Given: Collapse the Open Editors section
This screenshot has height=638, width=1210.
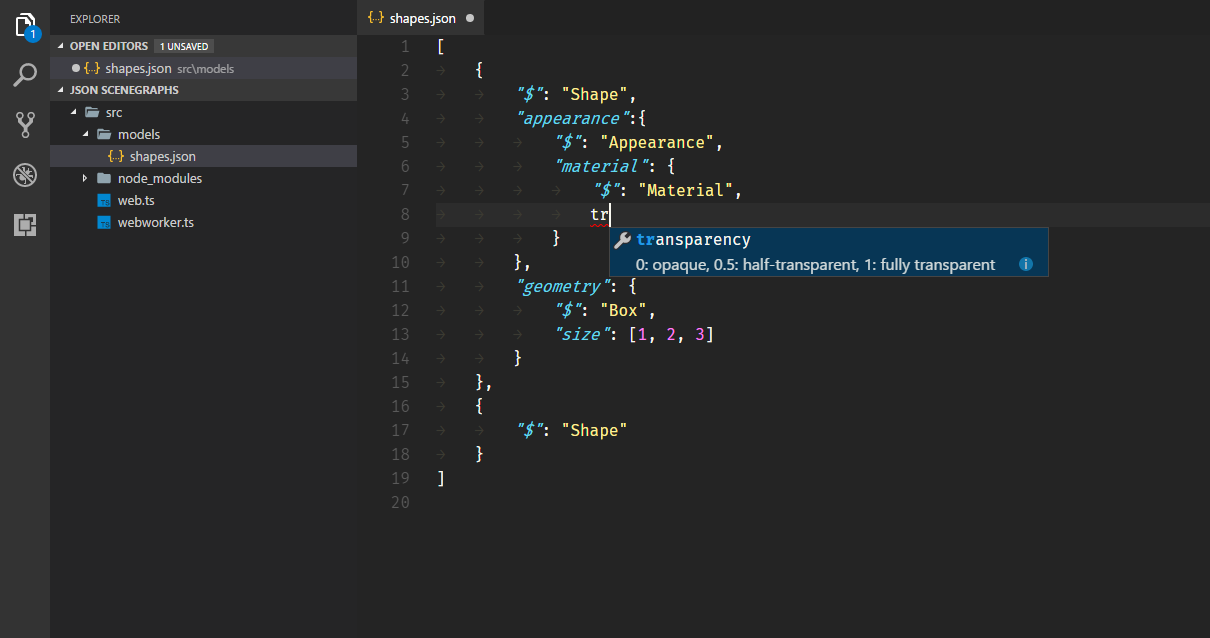Looking at the screenshot, I should (x=62, y=46).
